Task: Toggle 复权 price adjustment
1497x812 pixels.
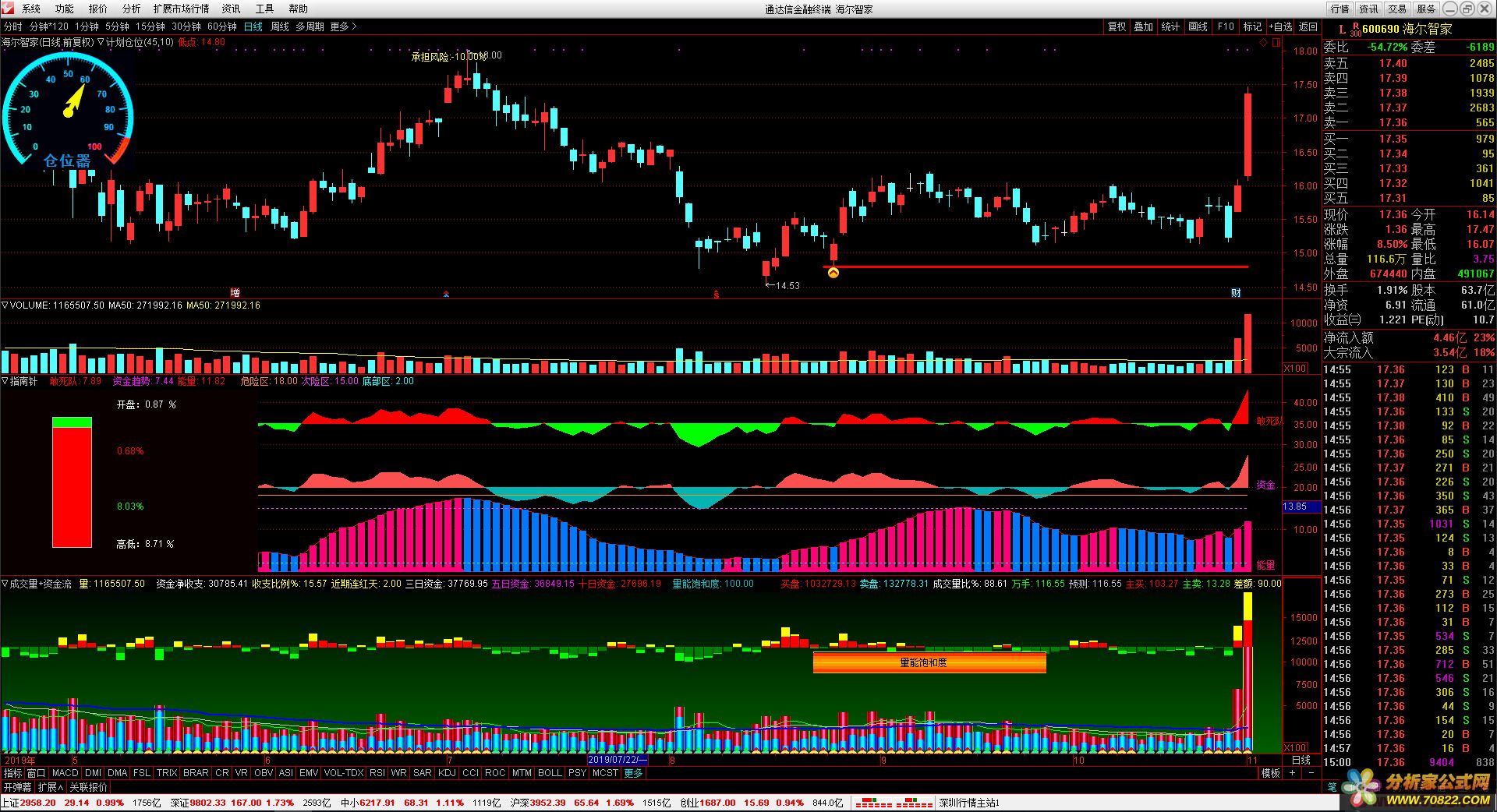Action: (1117, 26)
